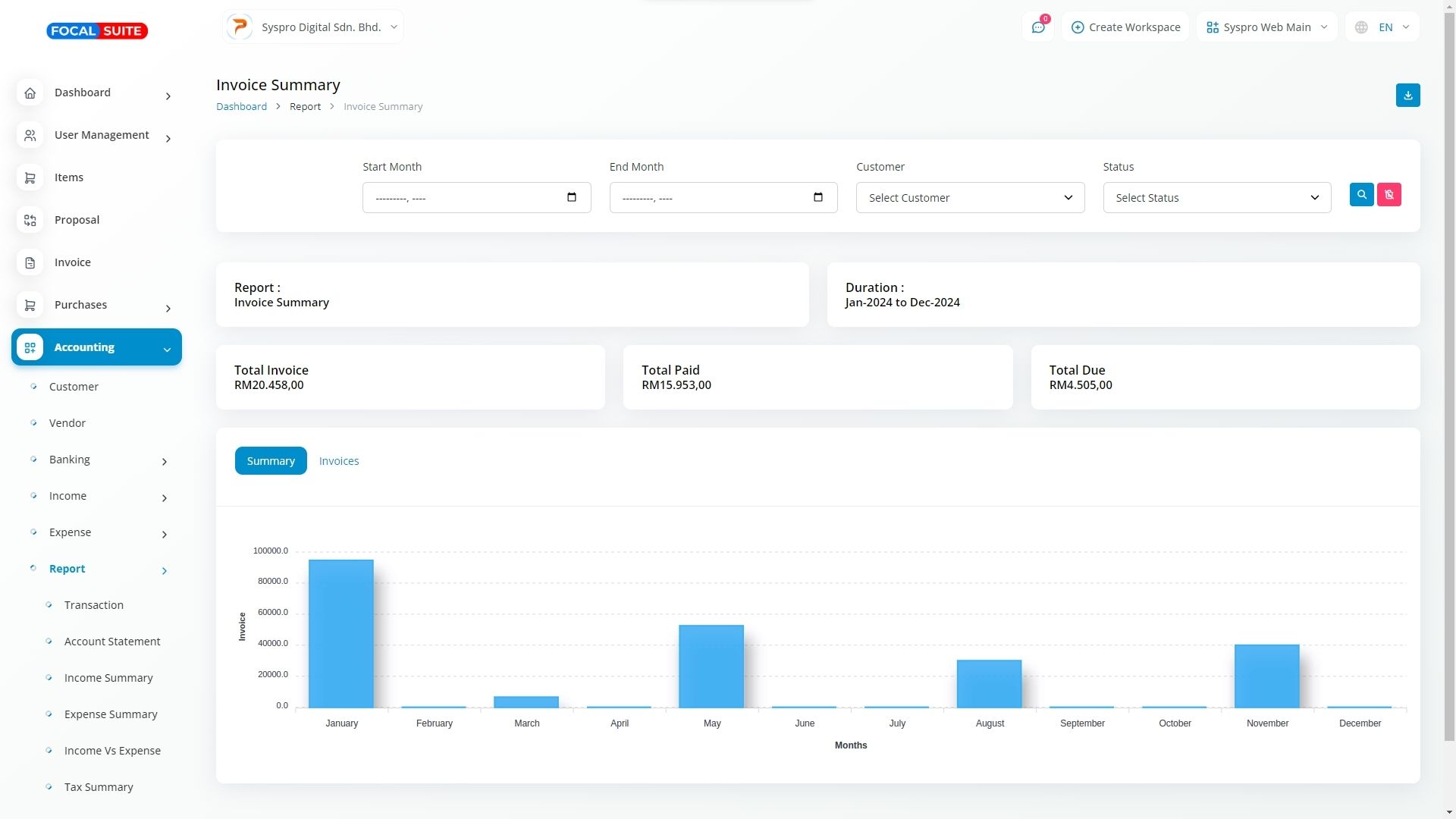Image resolution: width=1456 pixels, height=819 pixels.
Task: Open the chat messages icon
Action: pos(1037,27)
